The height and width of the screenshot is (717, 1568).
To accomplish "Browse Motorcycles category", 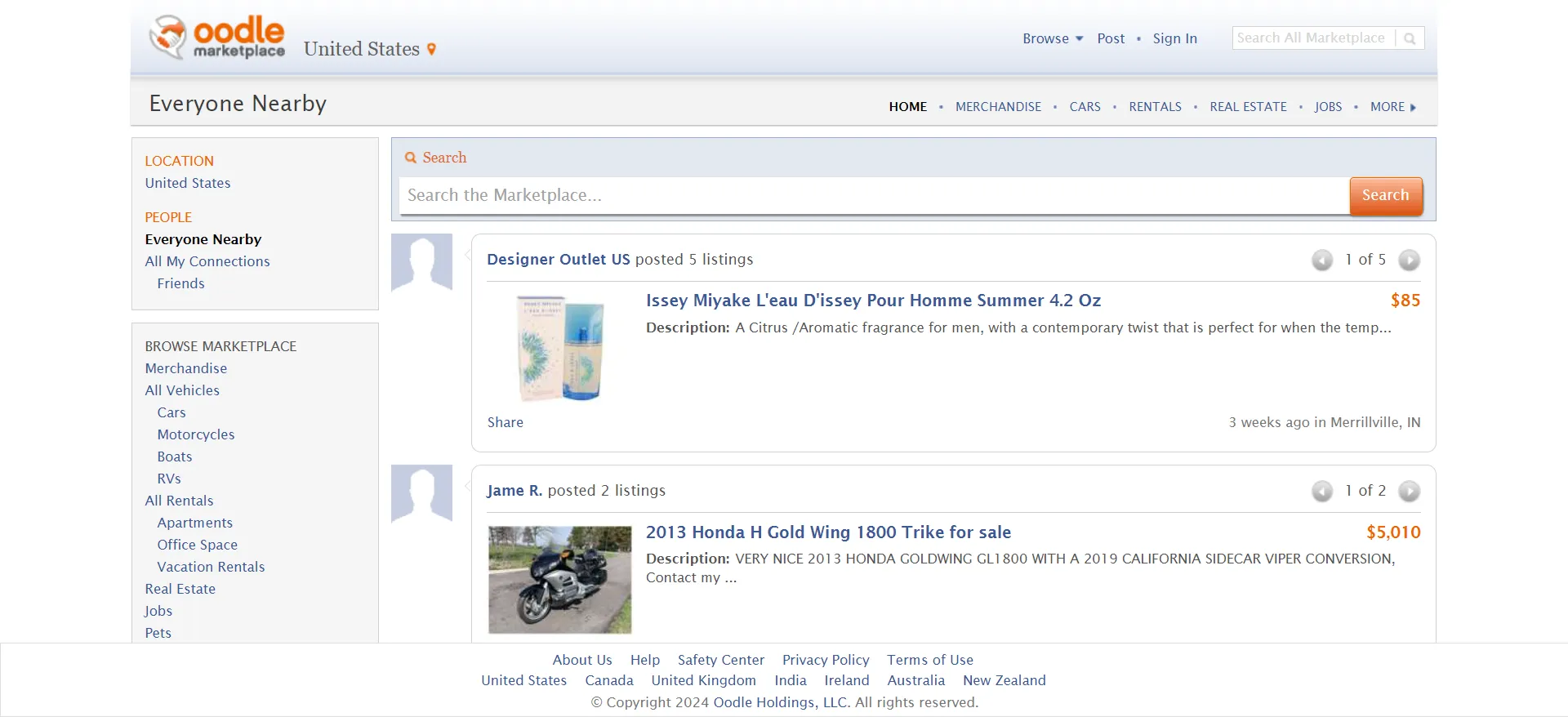I will point(196,435).
